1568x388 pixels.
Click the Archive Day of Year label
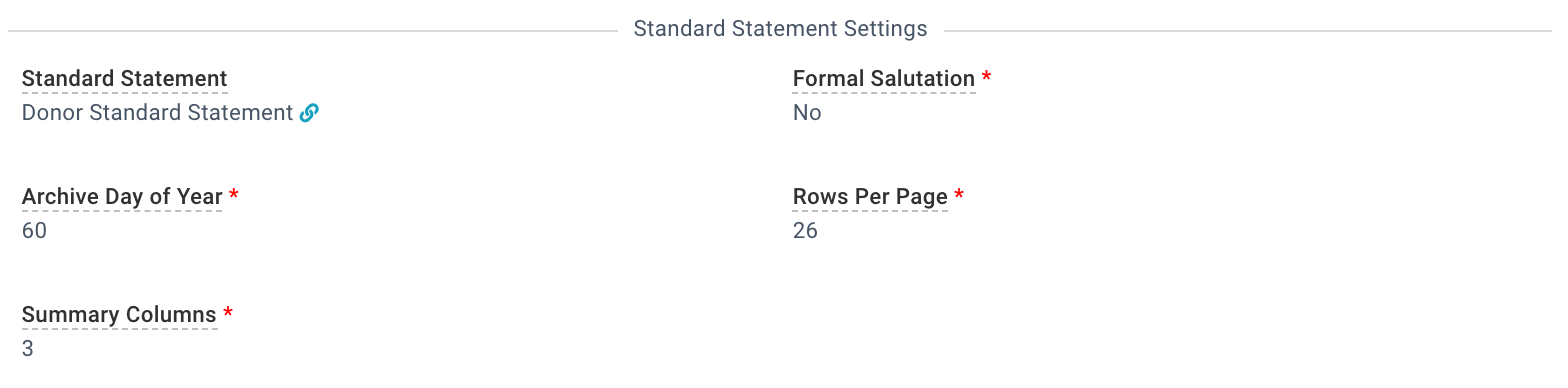pyautogui.click(x=122, y=197)
